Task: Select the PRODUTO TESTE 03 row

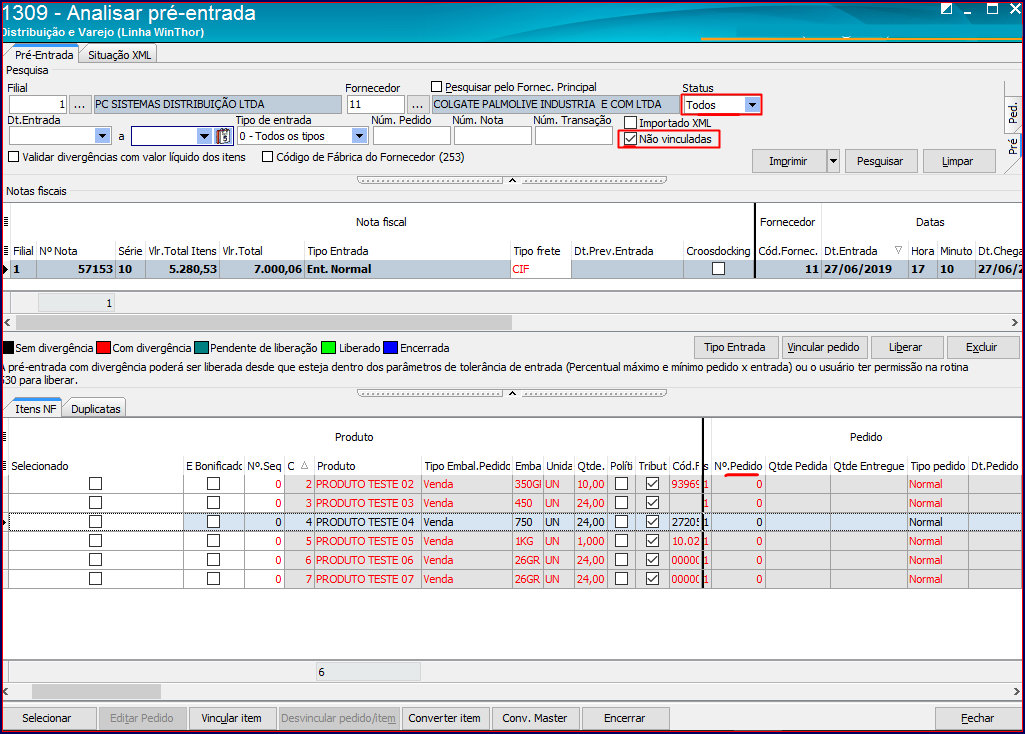Action: pos(512,503)
